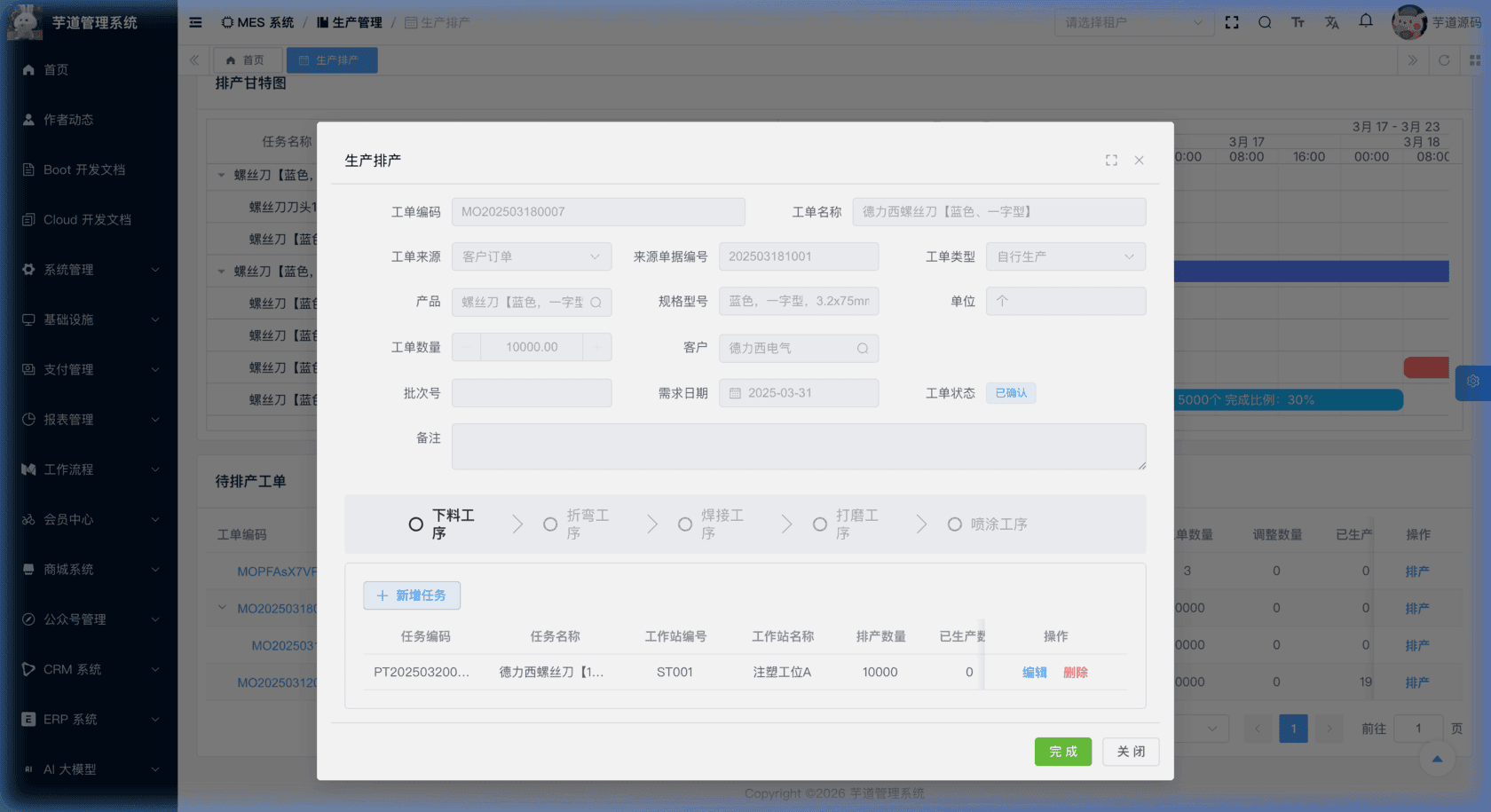Switch to the 首页 tab
This screenshot has height=812, width=1491.
(x=246, y=60)
